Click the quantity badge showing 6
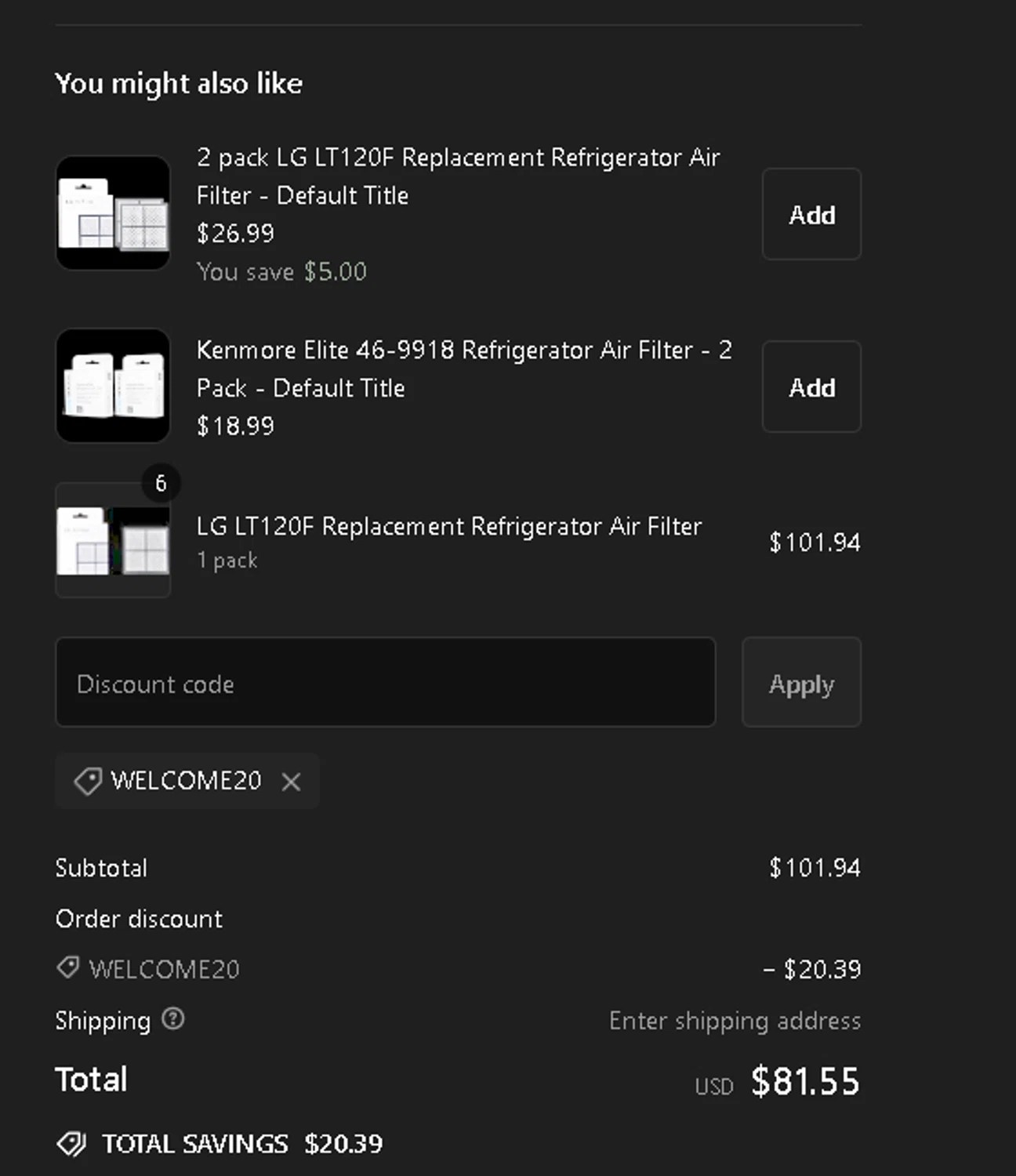The height and width of the screenshot is (1176, 1016). tap(161, 483)
